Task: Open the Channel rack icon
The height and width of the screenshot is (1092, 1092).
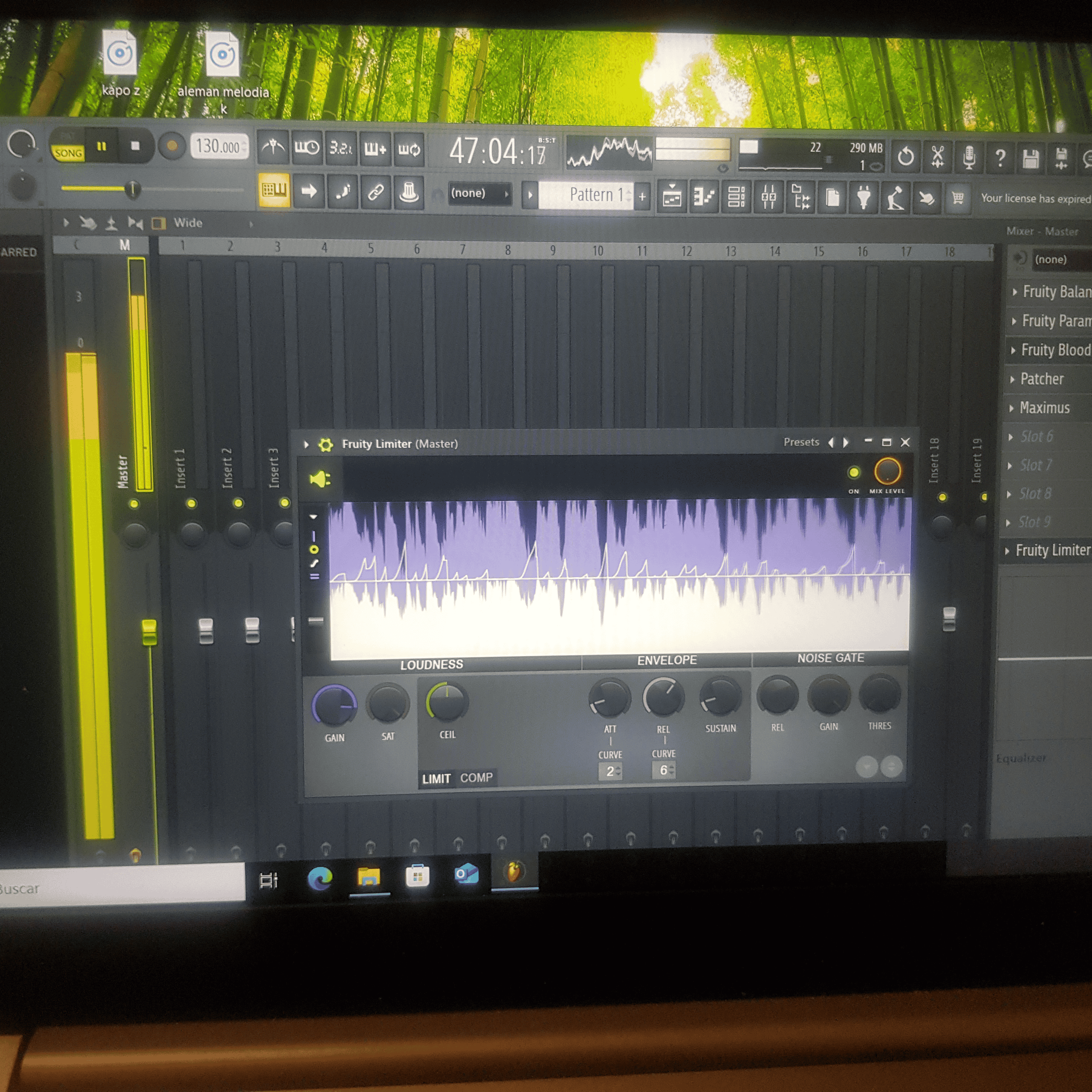Action: (x=736, y=197)
